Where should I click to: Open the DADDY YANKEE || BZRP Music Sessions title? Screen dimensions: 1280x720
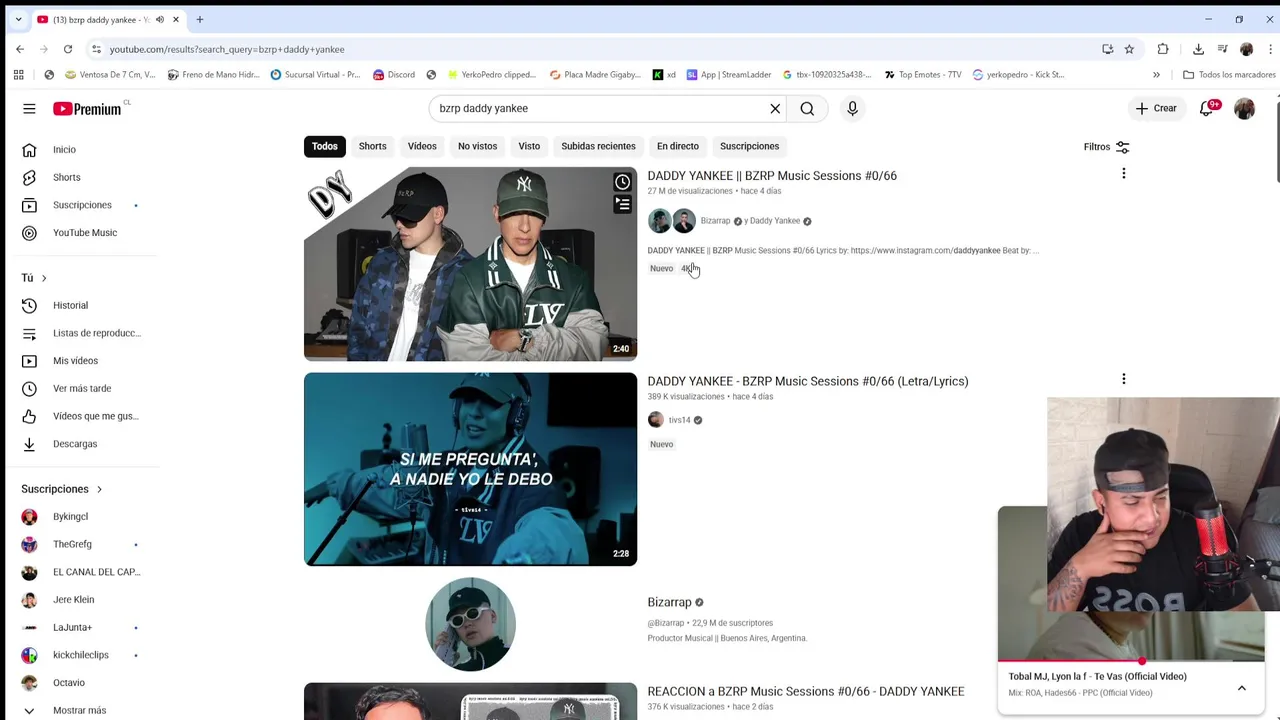[772, 176]
